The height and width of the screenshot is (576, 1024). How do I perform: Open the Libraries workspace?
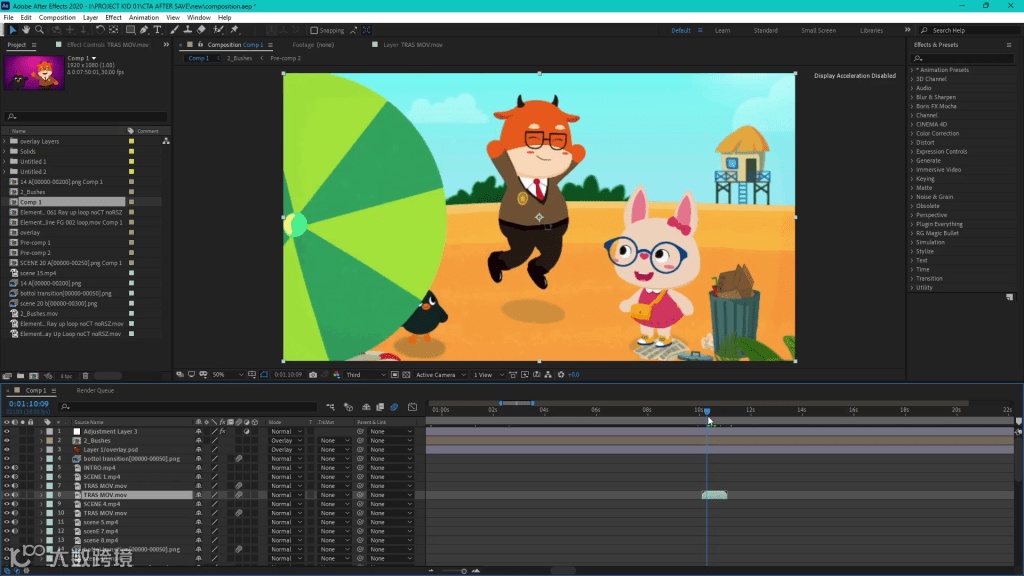871,31
